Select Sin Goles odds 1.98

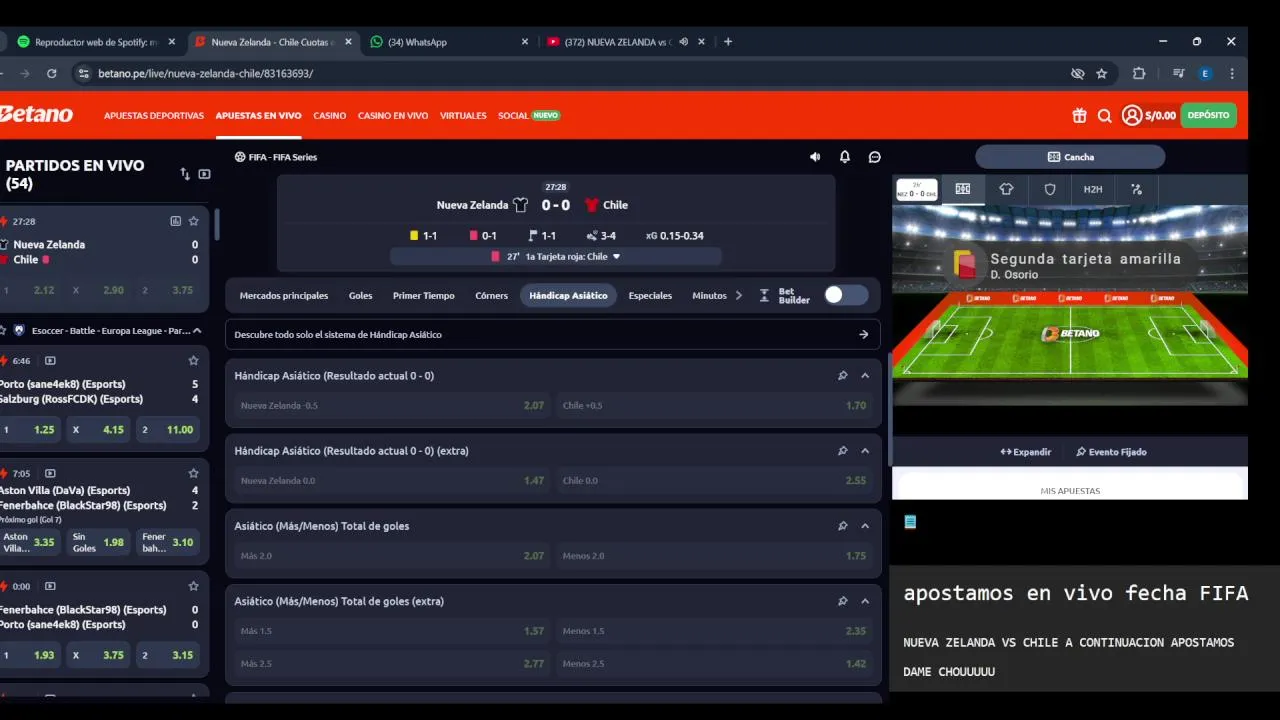point(98,543)
